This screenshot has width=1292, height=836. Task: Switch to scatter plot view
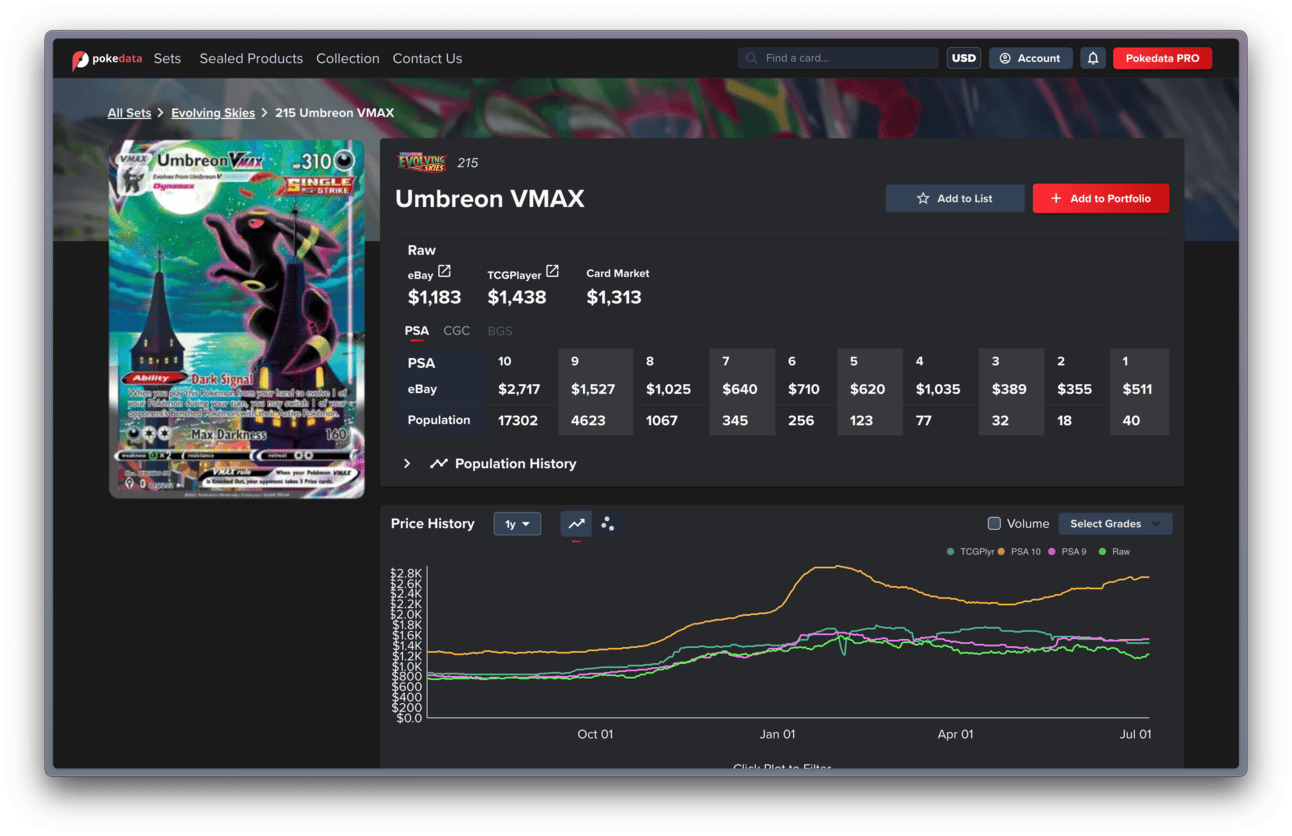click(x=607, y=523)
